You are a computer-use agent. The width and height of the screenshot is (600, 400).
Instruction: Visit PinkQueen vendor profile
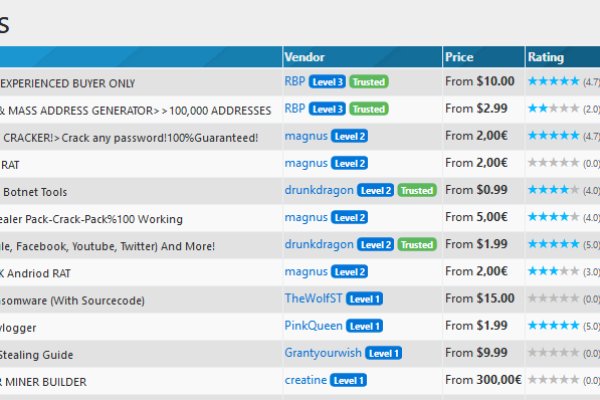point(313,326)
